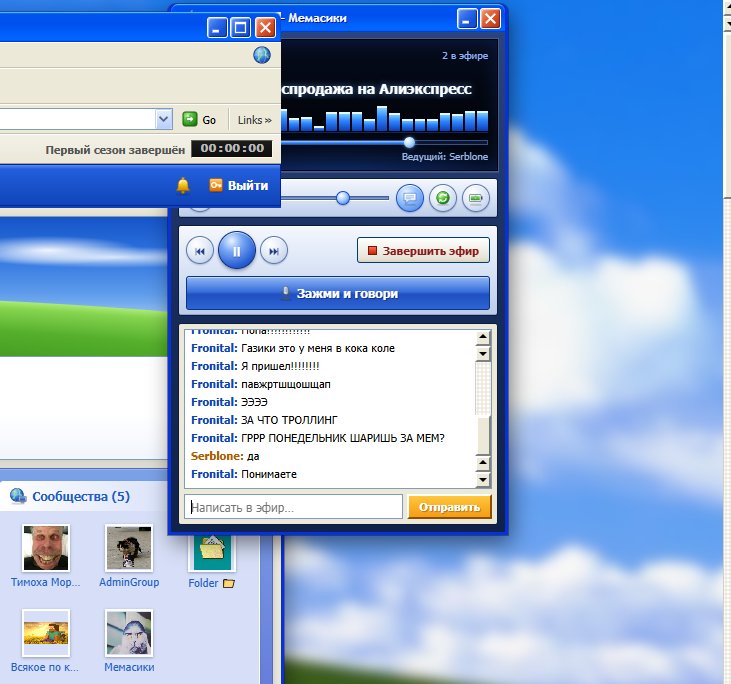Click the Сообщества (5) heading
This screenshot has height=684, width=731.
(x=81, y=496)
